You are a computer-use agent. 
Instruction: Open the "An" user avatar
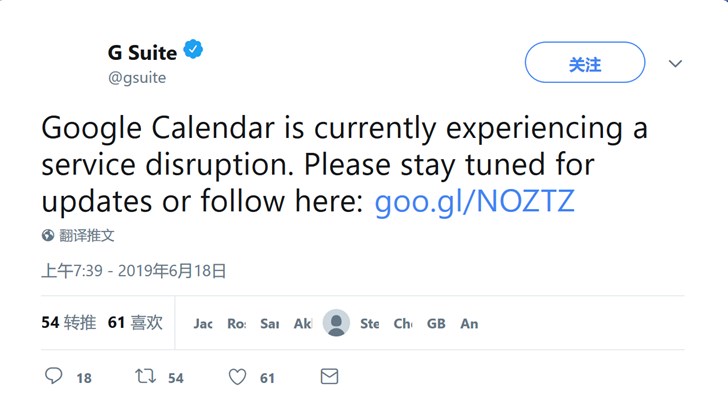[469, 324]
